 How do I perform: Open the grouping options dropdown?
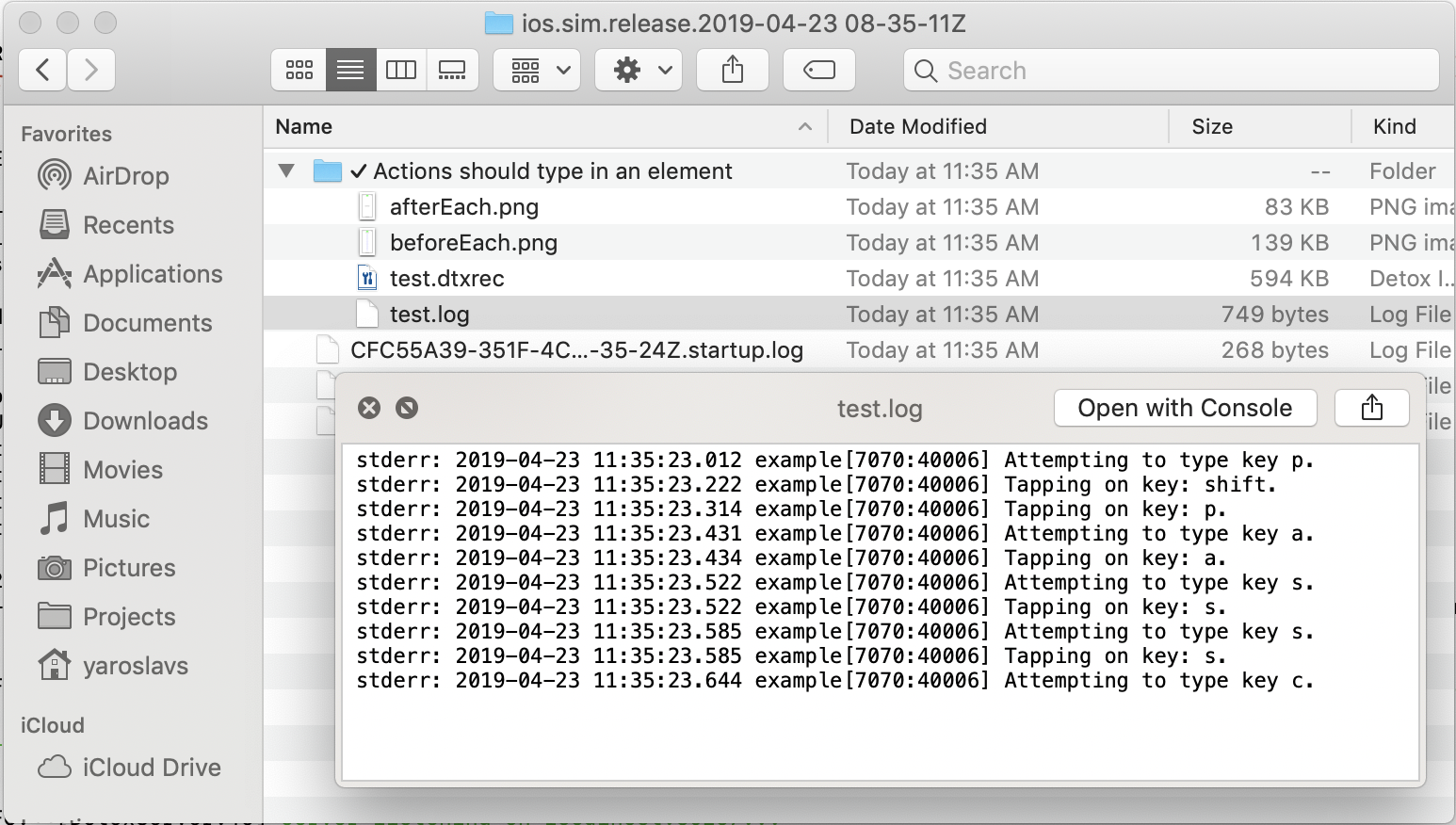[x=536, y=69]
